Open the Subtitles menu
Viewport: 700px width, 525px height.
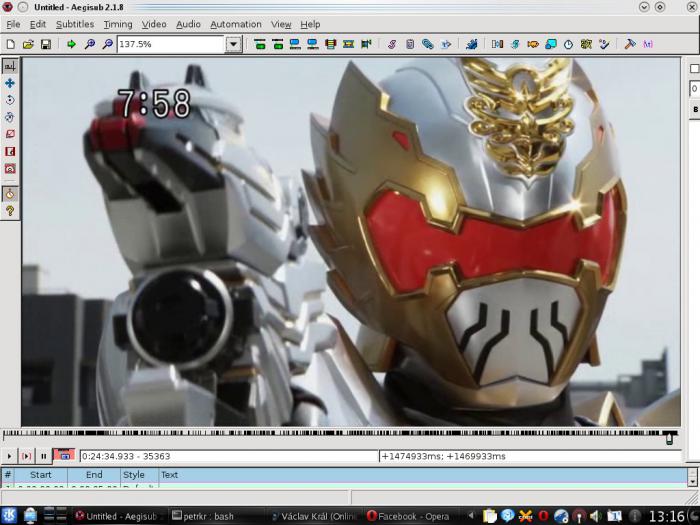pyautogui.click(x=75, y=24)
